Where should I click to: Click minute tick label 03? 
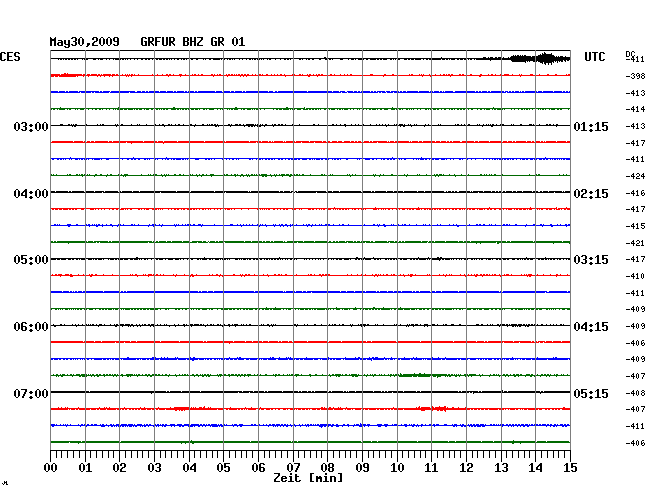click(154, 468)
